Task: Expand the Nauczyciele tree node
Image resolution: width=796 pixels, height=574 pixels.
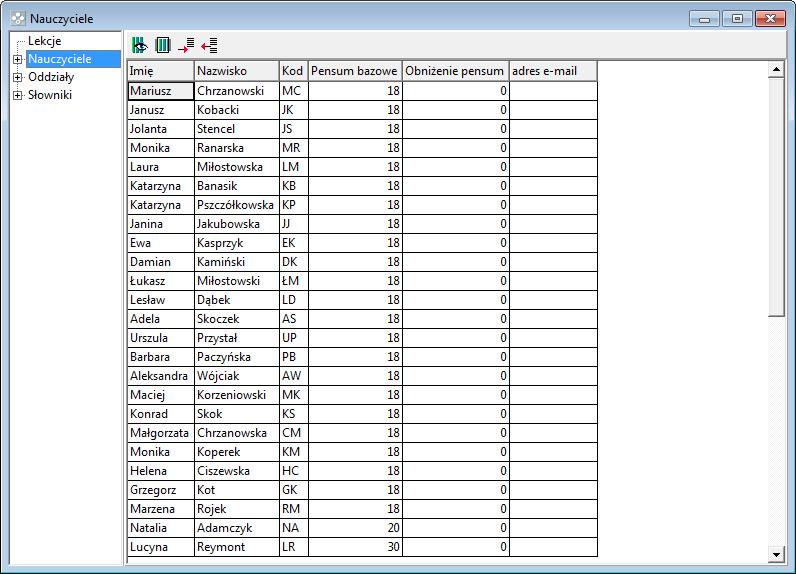Action: tap(17, 59)
